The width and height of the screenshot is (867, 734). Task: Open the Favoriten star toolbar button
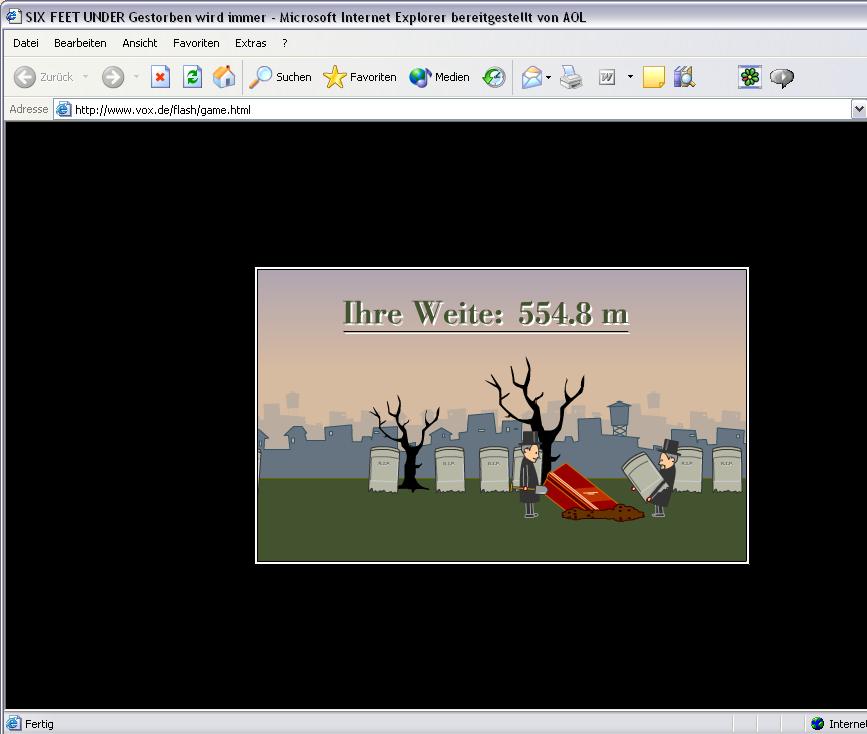[360, 77]
